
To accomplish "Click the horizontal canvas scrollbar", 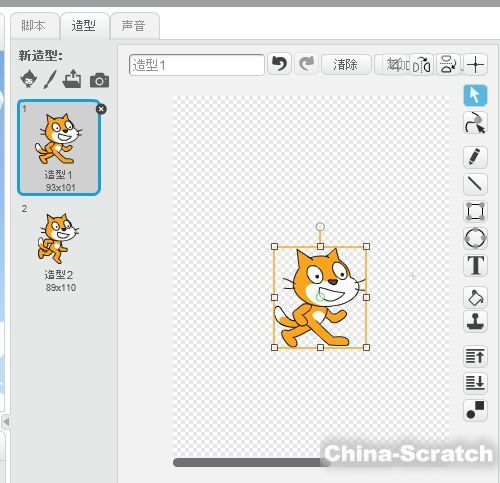I will [x=252, y=462].
